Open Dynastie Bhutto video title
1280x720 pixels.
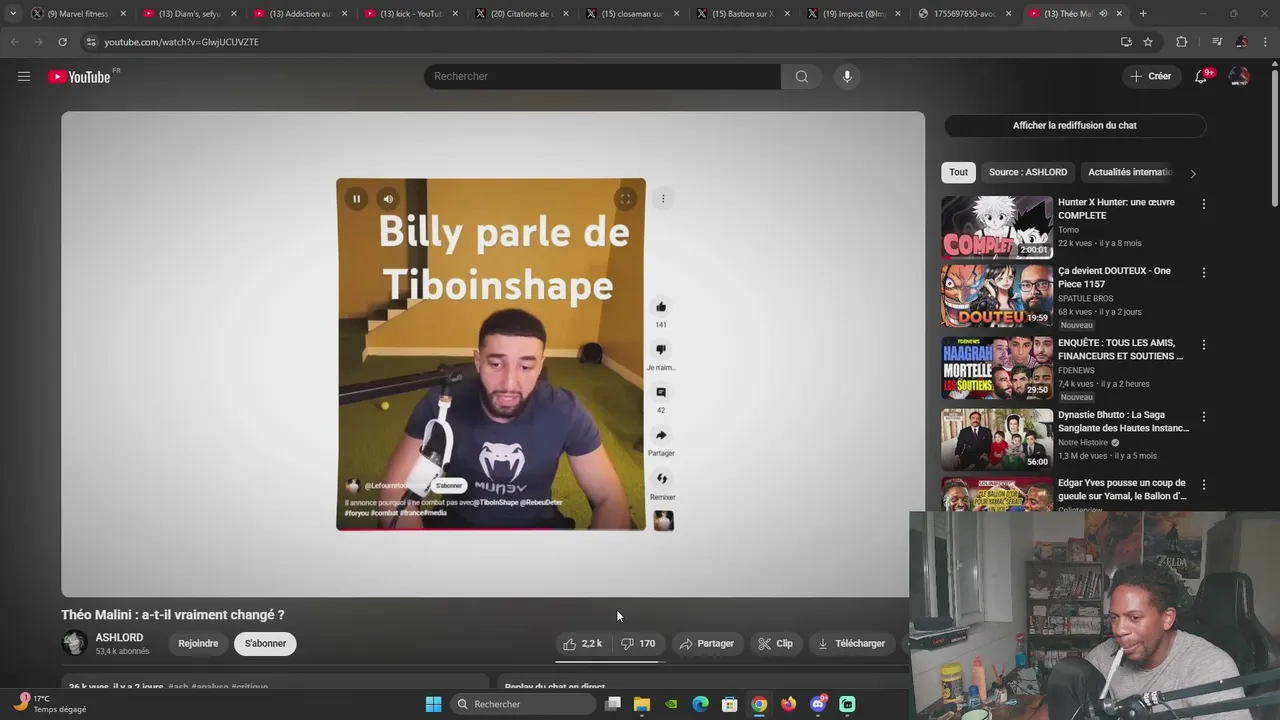[1123, 421]
